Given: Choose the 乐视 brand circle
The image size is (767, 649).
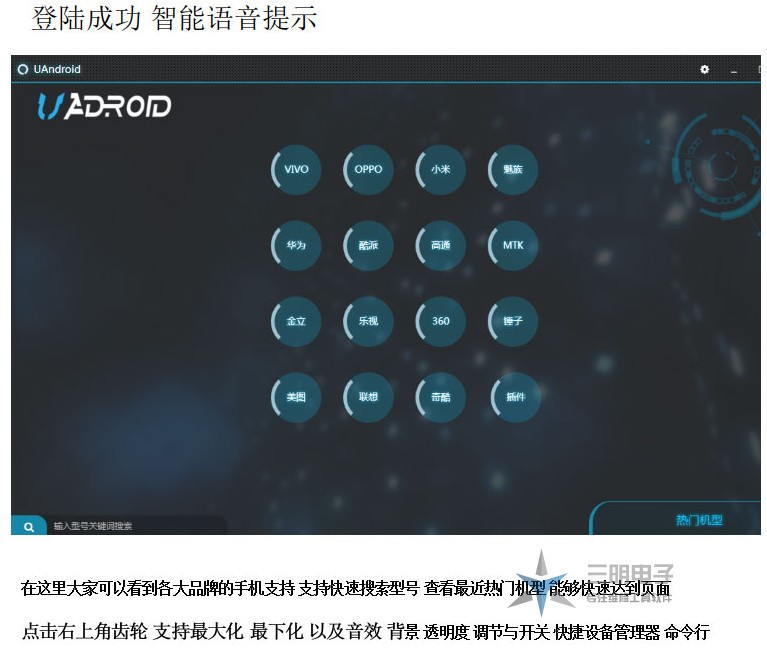Looking at the screenshot, I should (x=368, y=321).
